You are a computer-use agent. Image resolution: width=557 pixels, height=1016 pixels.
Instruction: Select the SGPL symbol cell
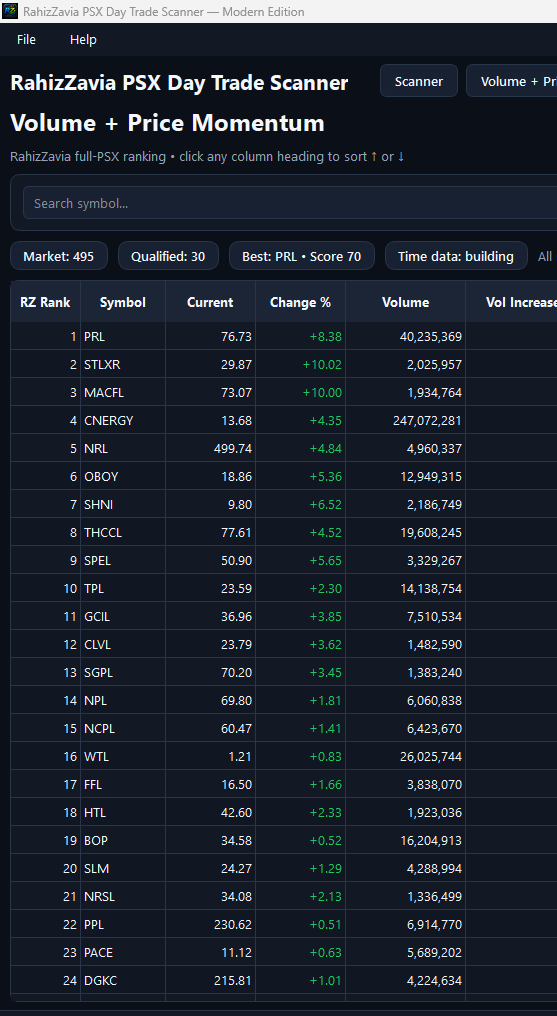pos(122,673)
